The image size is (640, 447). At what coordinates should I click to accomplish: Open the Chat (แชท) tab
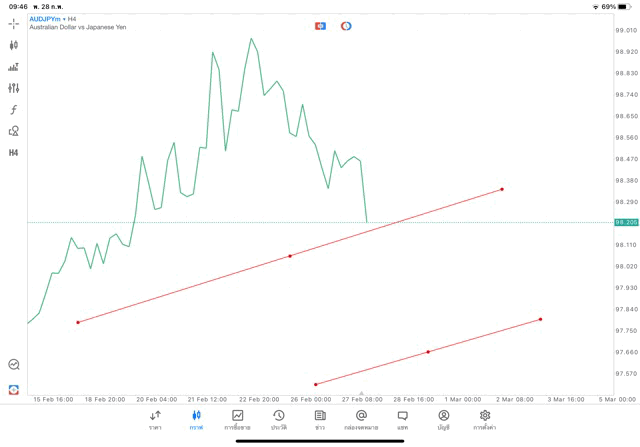coord(402,419)
